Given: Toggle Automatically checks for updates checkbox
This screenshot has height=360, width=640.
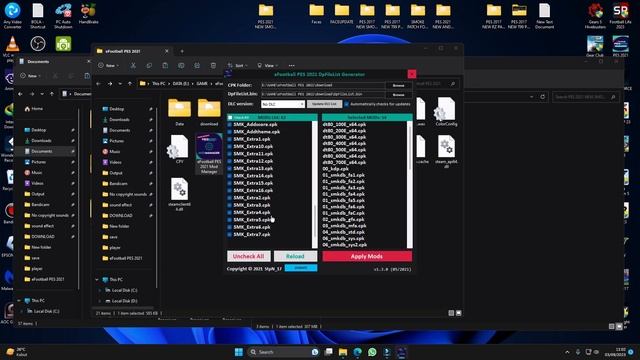Looking at the screenshot, I should pos(347,104).
